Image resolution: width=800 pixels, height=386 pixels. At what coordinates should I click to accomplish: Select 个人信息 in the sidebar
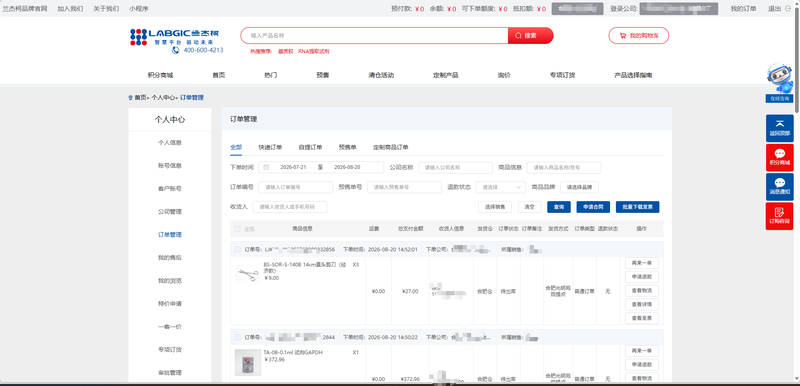point(170,143)
